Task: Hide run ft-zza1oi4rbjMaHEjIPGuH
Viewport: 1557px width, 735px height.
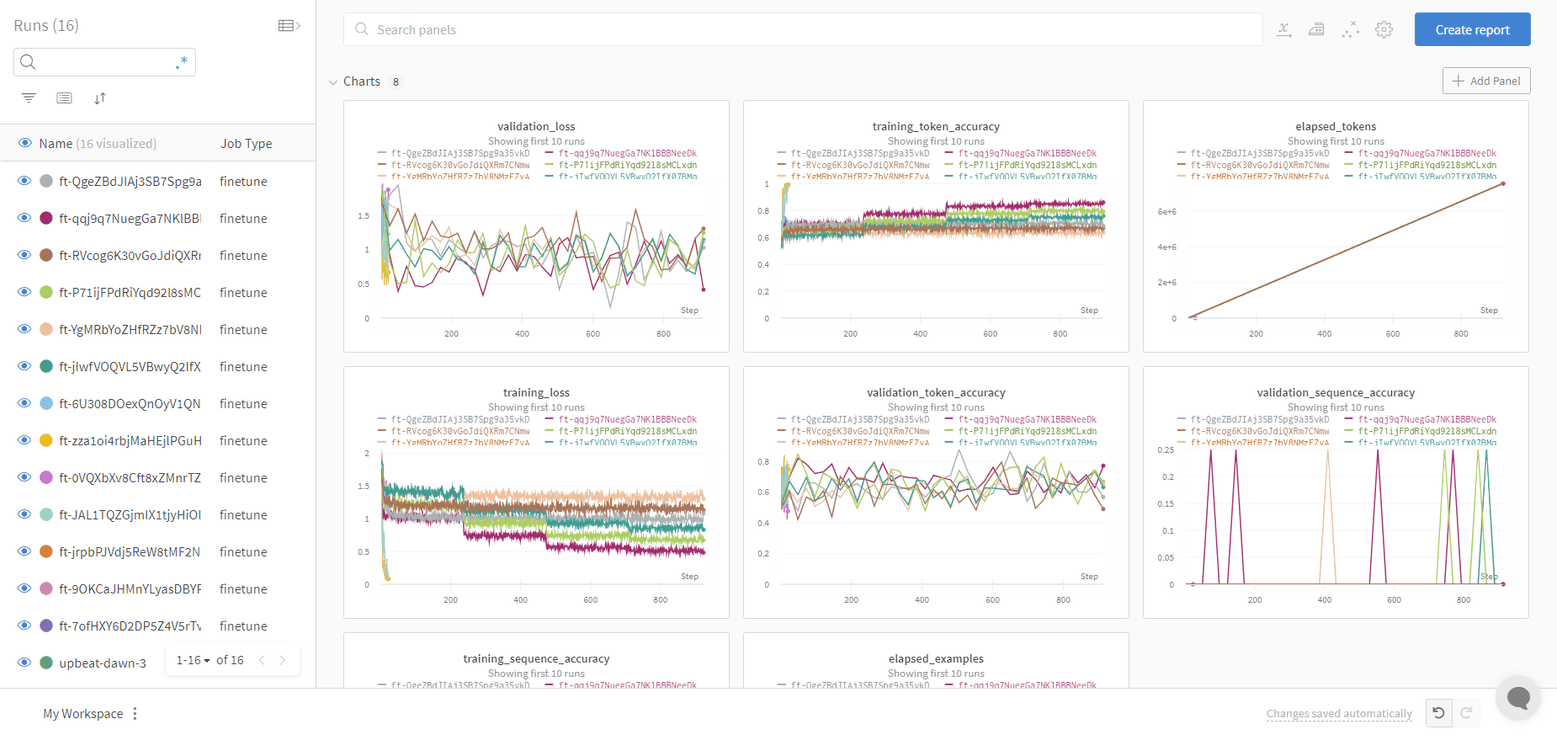Action: (25, 440)
